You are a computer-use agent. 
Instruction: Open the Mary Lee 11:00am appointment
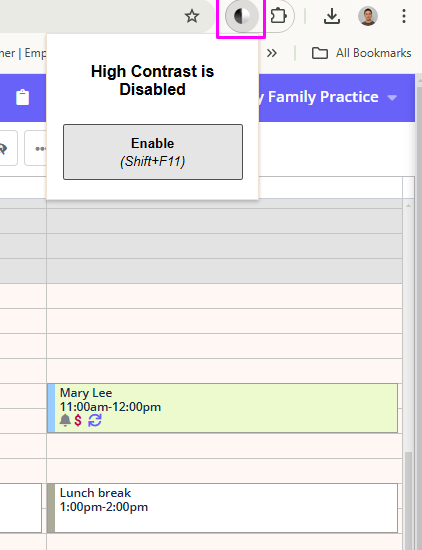click(222, 408)
